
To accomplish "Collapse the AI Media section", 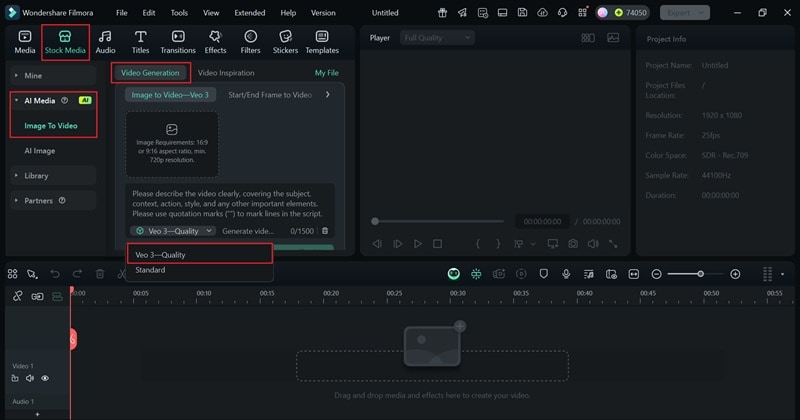I will tap(53, 101).
